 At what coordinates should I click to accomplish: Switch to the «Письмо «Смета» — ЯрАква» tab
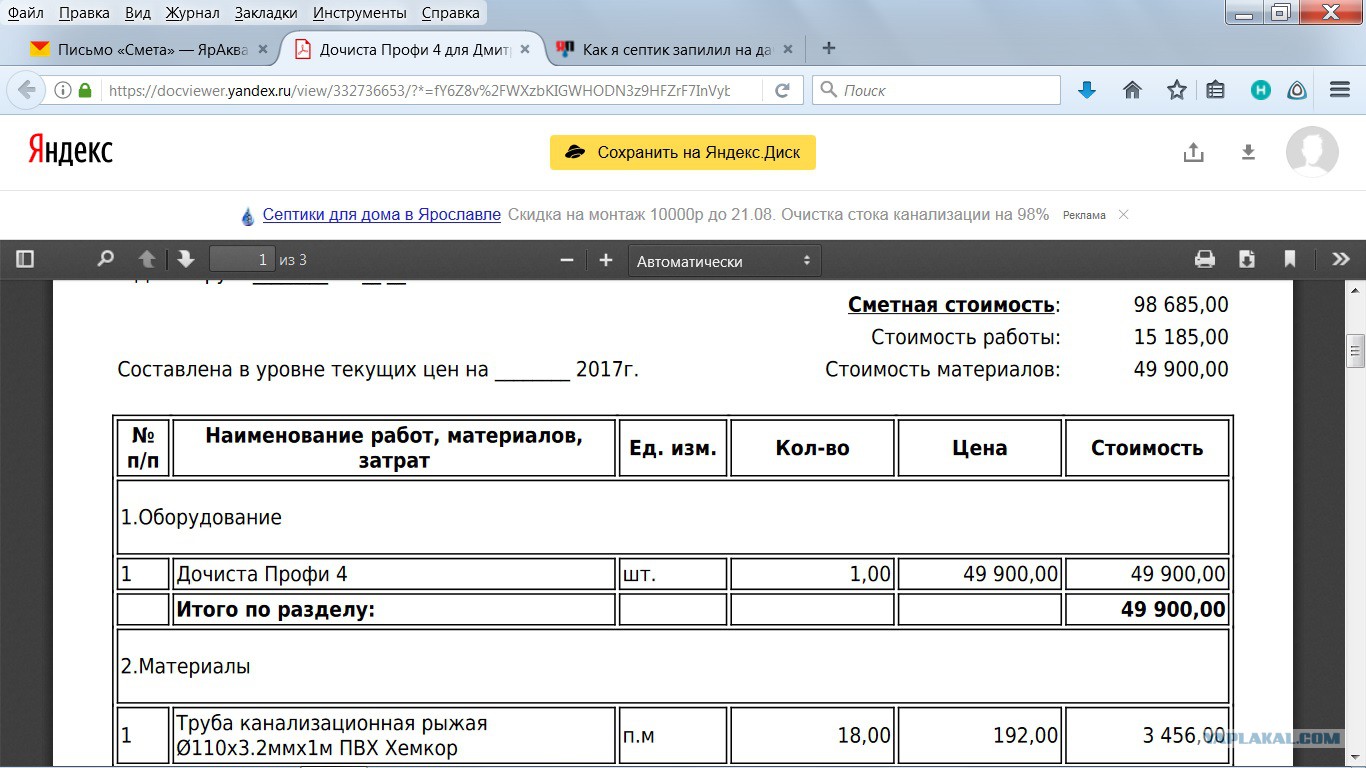(x=148, y=49)
